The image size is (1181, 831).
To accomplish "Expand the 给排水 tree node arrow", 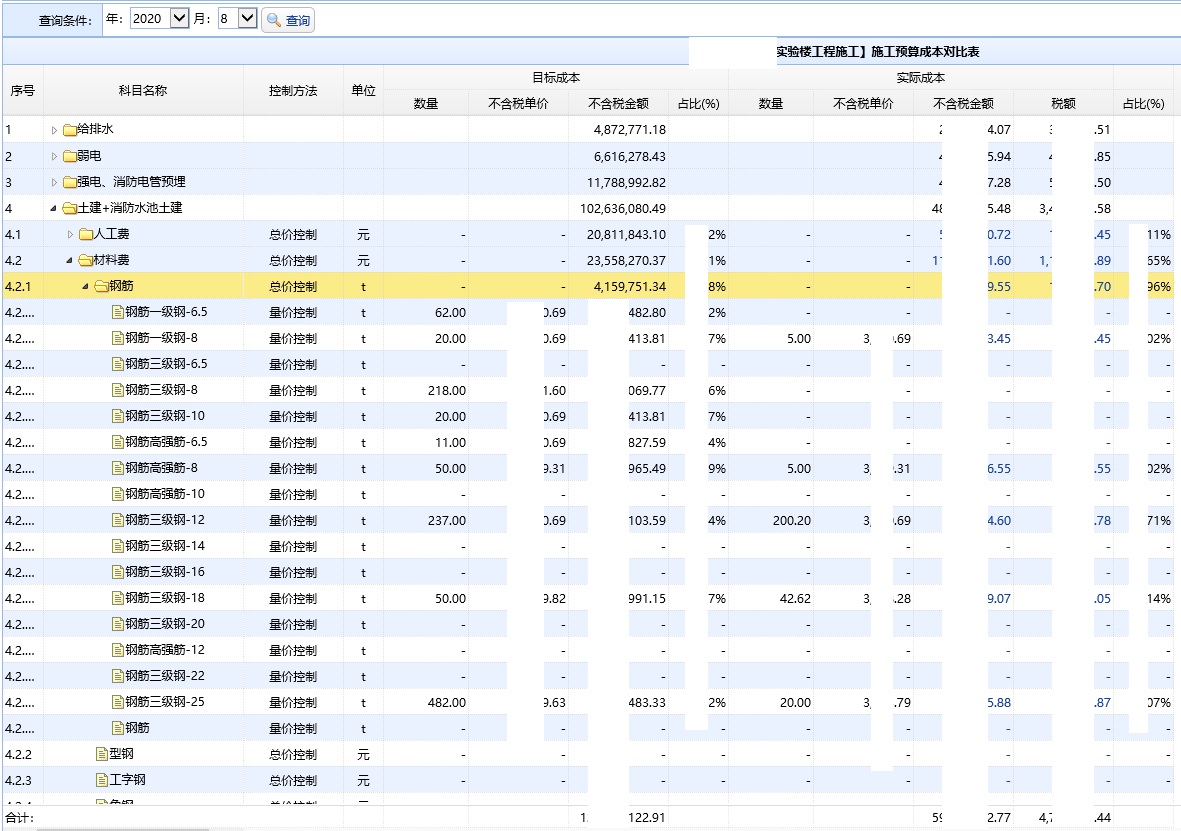I will 54,130.
